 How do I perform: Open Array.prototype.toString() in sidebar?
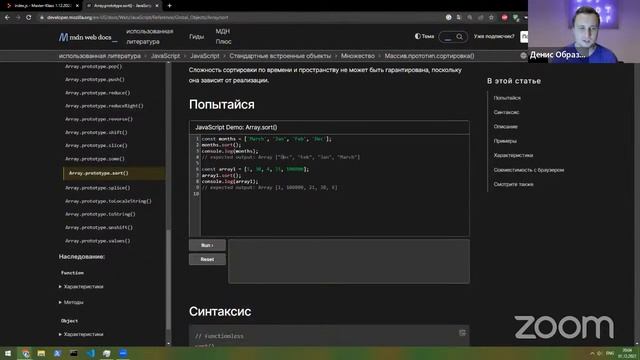pyautogui.click(x=100, y=214)
